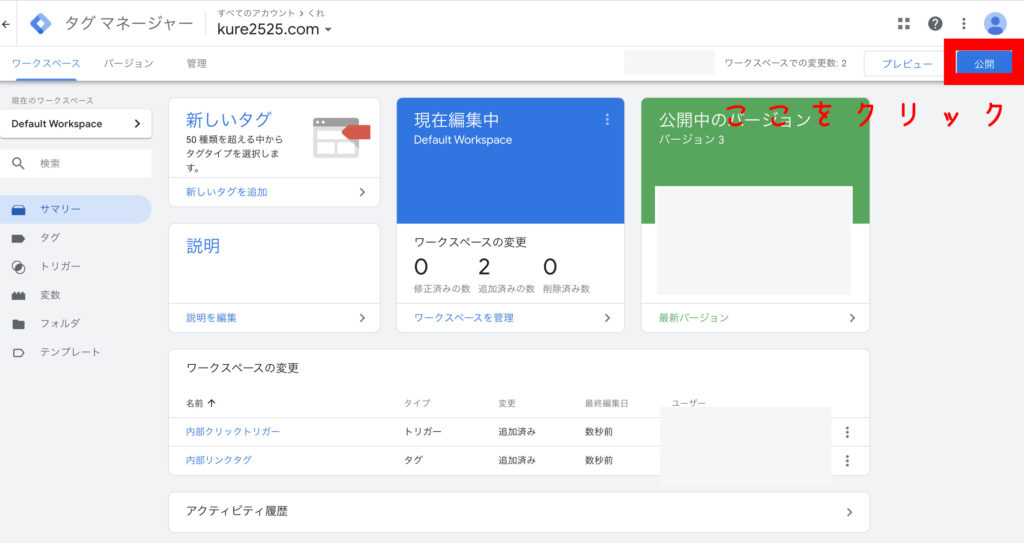Switch to the バージョン tab
The image size is (1024, 543).
click(x=129, y=63)
